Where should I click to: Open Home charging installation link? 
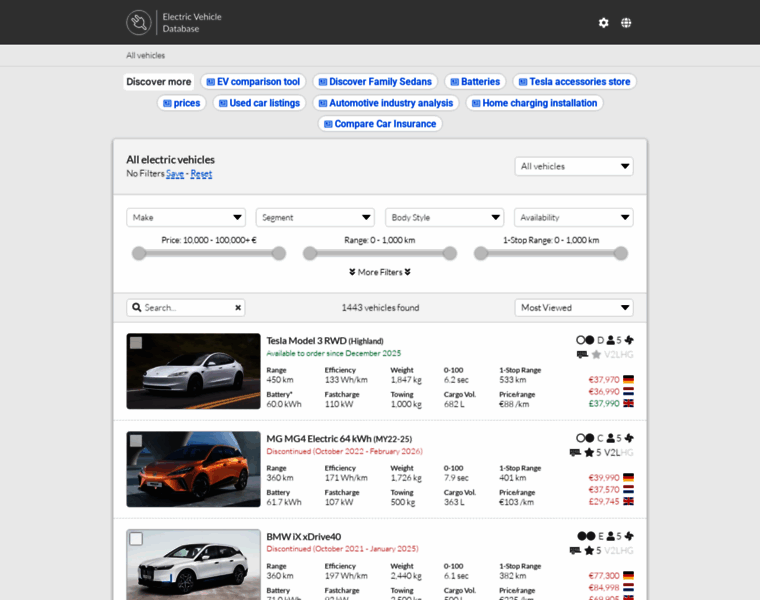click(x=535, y=103)
